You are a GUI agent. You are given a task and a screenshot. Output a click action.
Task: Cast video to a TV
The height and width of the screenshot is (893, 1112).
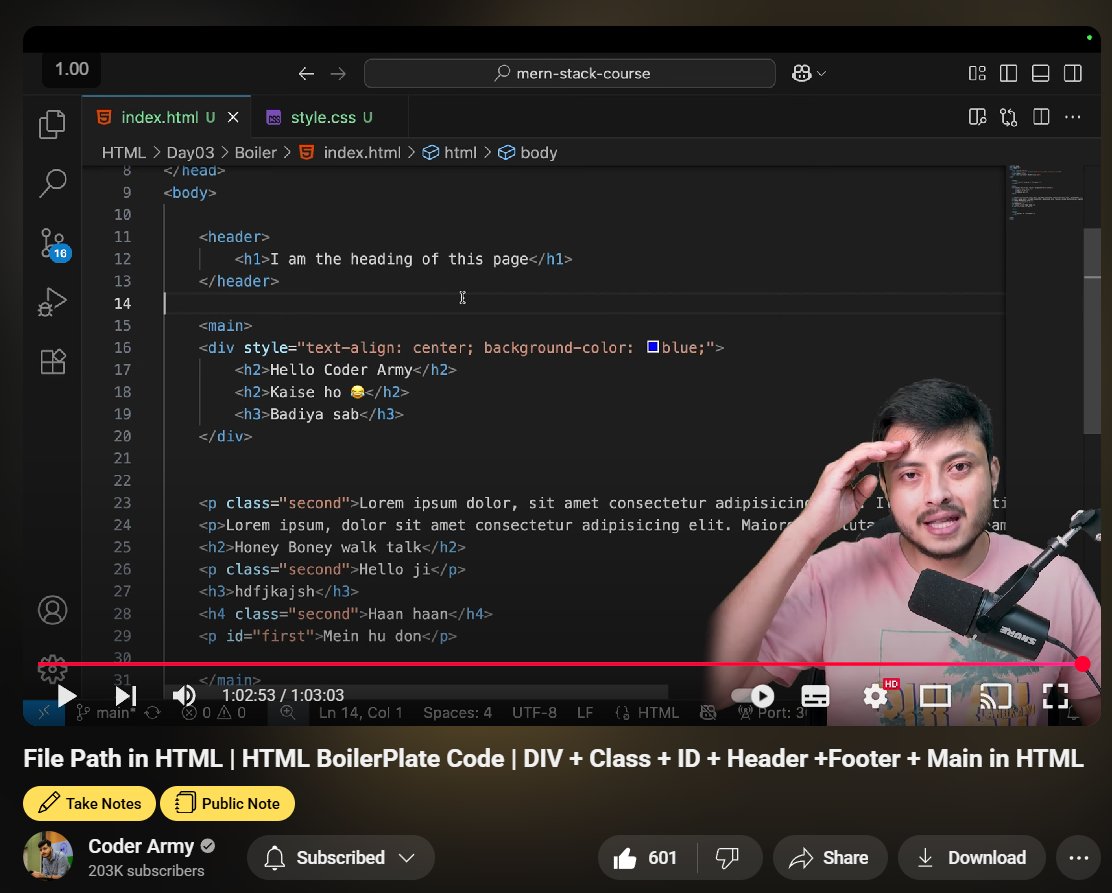(996, 696)
